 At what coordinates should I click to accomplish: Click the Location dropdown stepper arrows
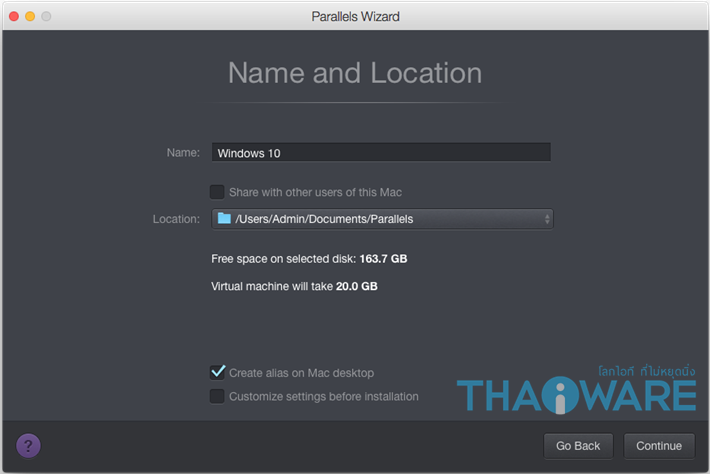click(x=547, y=219)
